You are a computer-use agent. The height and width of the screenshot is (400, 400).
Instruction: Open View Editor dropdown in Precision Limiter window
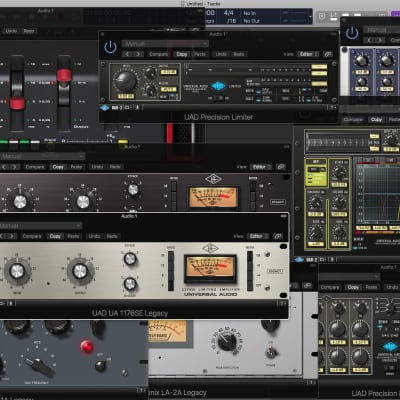click(x=307, y=54)
